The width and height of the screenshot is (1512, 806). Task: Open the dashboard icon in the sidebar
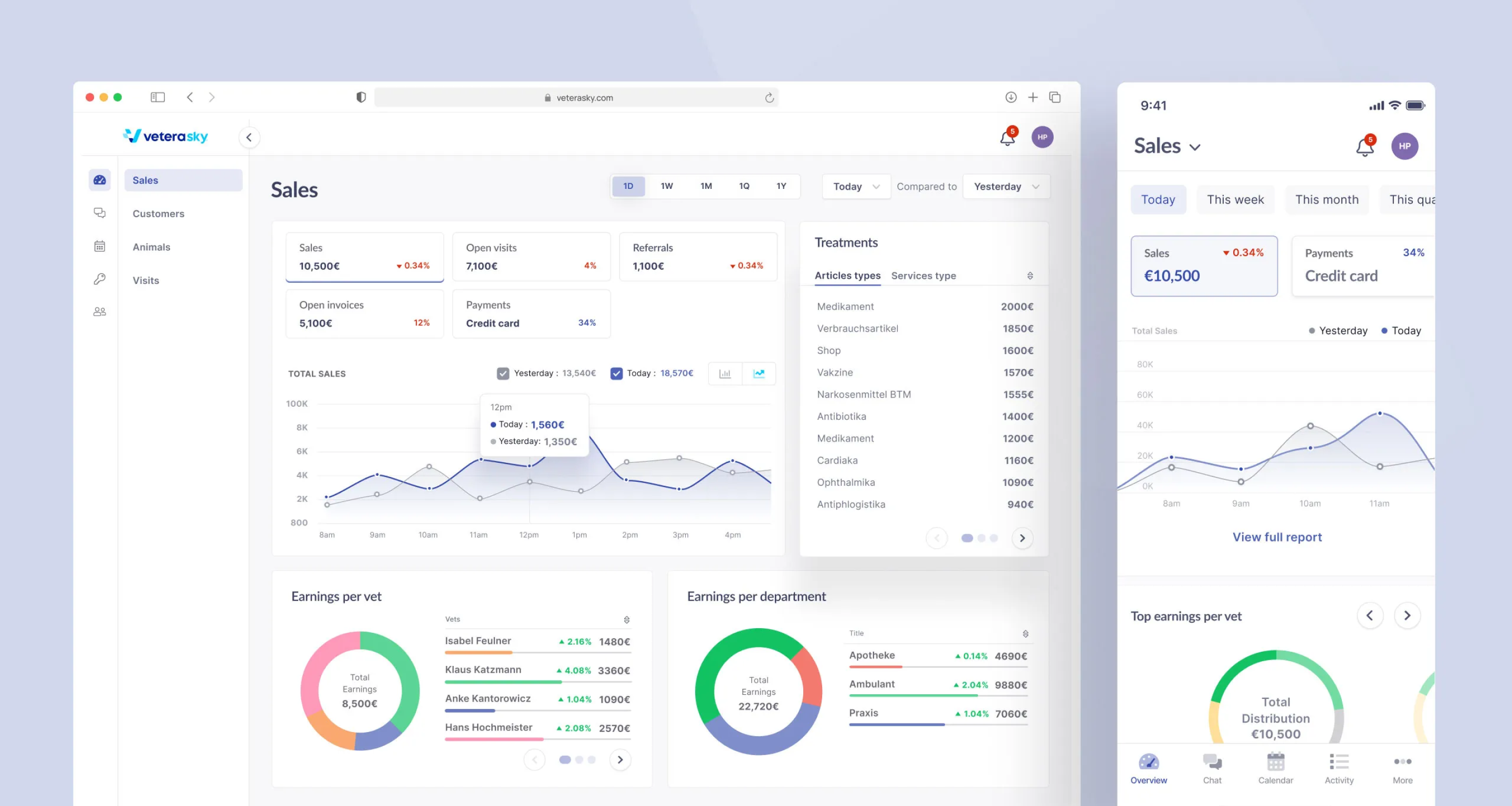tap(99, 180)
